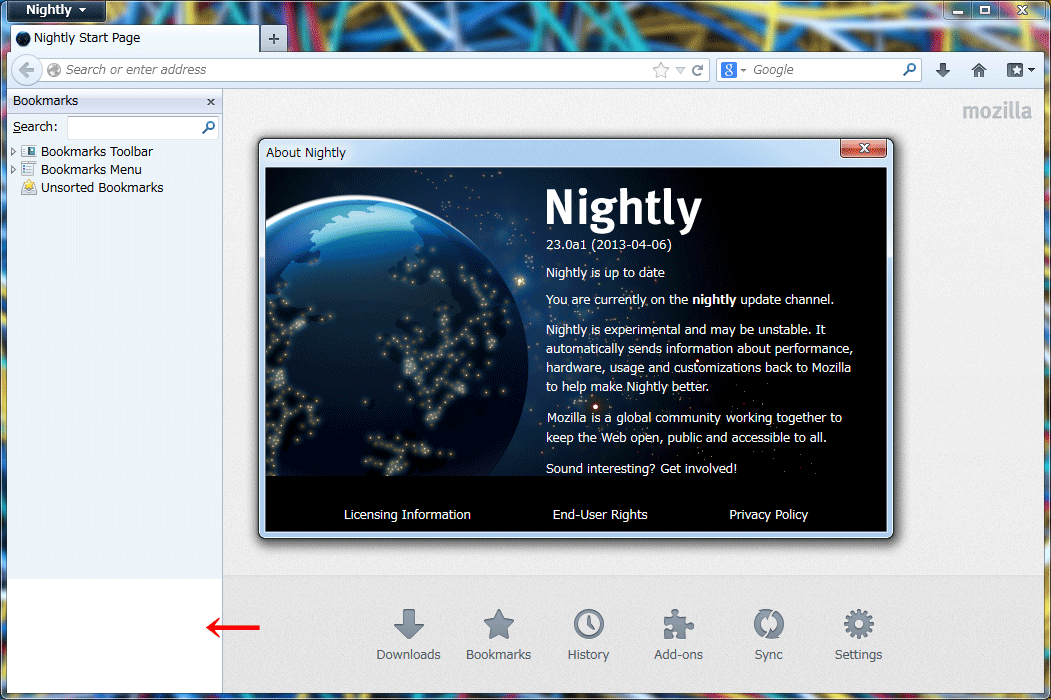
Task: Open the search engine selector dropdown
Action: [734, 70]
